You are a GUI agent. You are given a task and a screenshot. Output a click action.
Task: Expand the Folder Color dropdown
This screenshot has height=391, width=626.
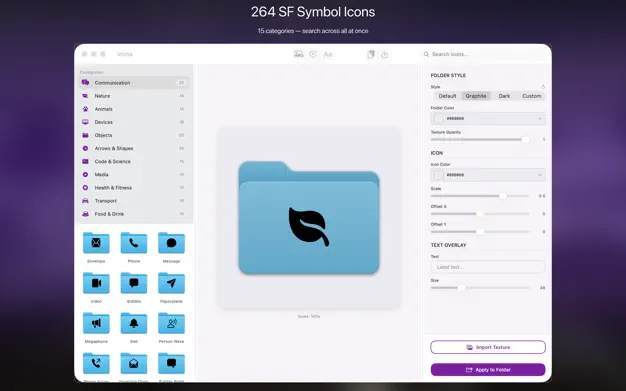[x=488, y=119]
